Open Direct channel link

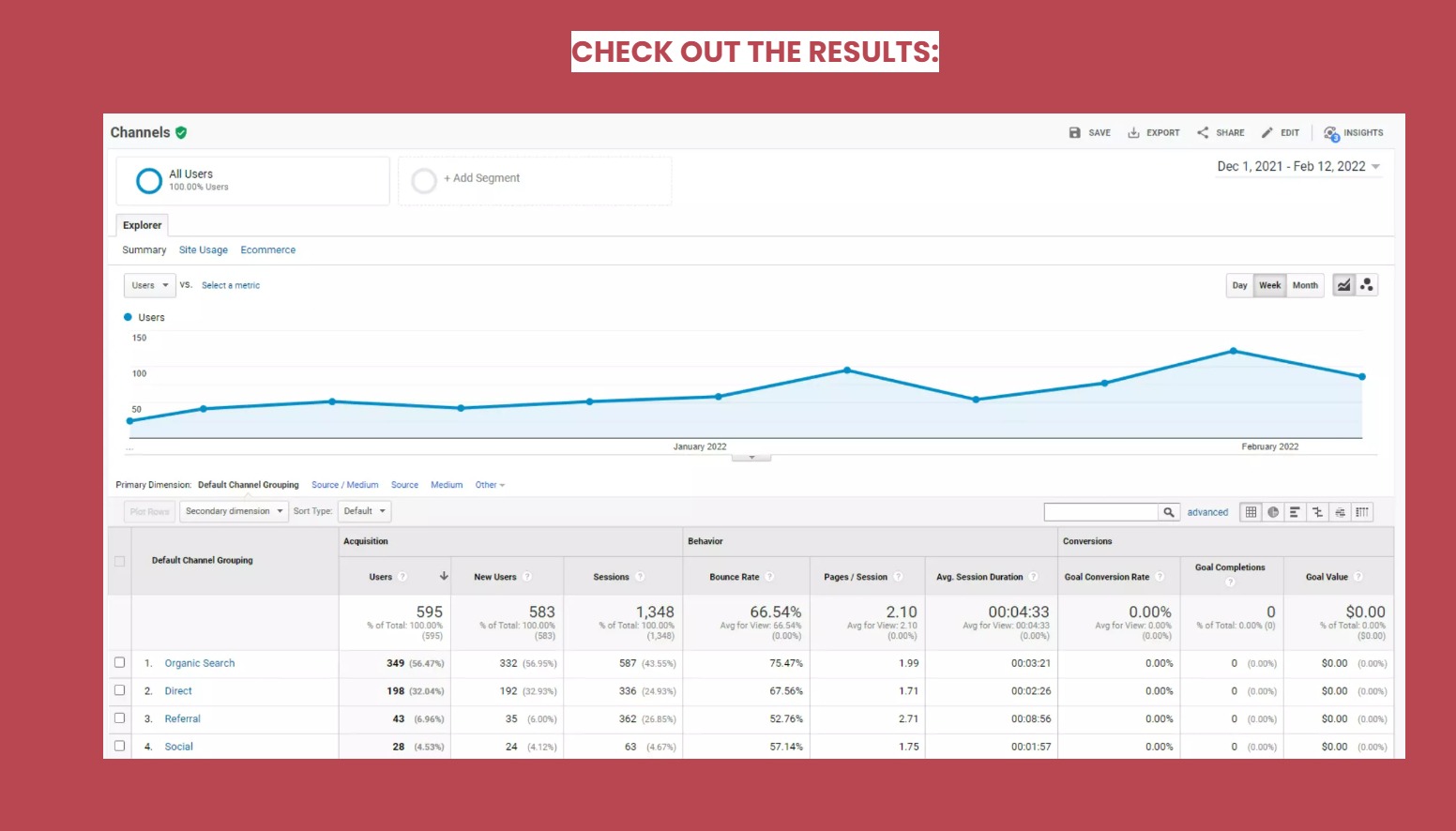[x=178, y=691]
